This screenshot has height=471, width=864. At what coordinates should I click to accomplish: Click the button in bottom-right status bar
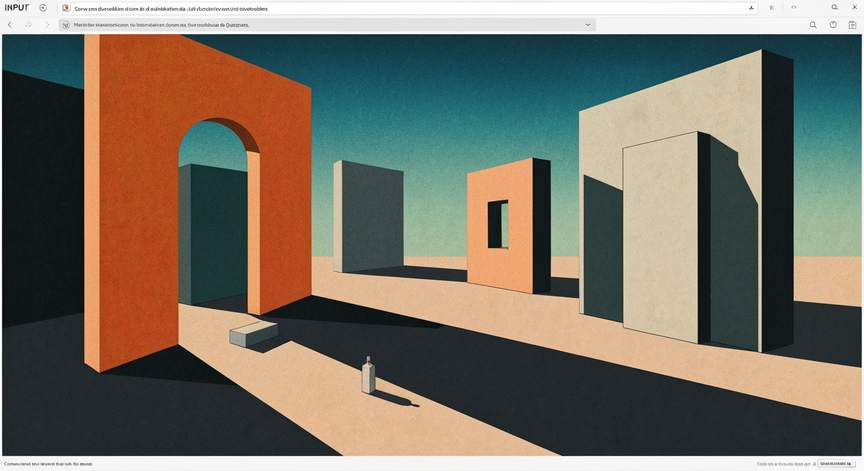(836, 464)
